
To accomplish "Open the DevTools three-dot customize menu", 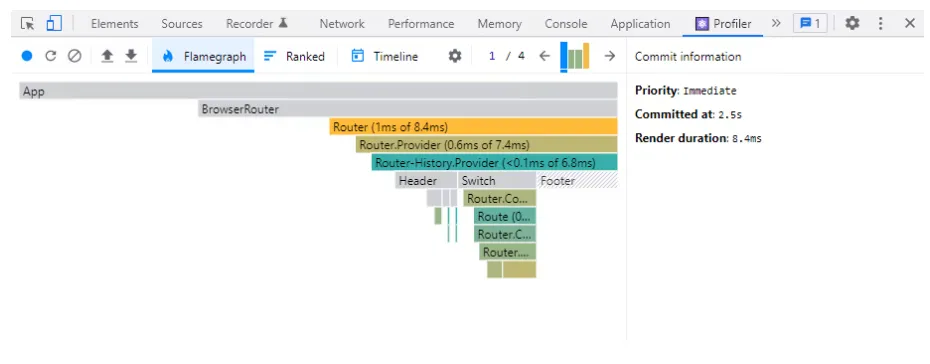I will [x=881, y=23].
